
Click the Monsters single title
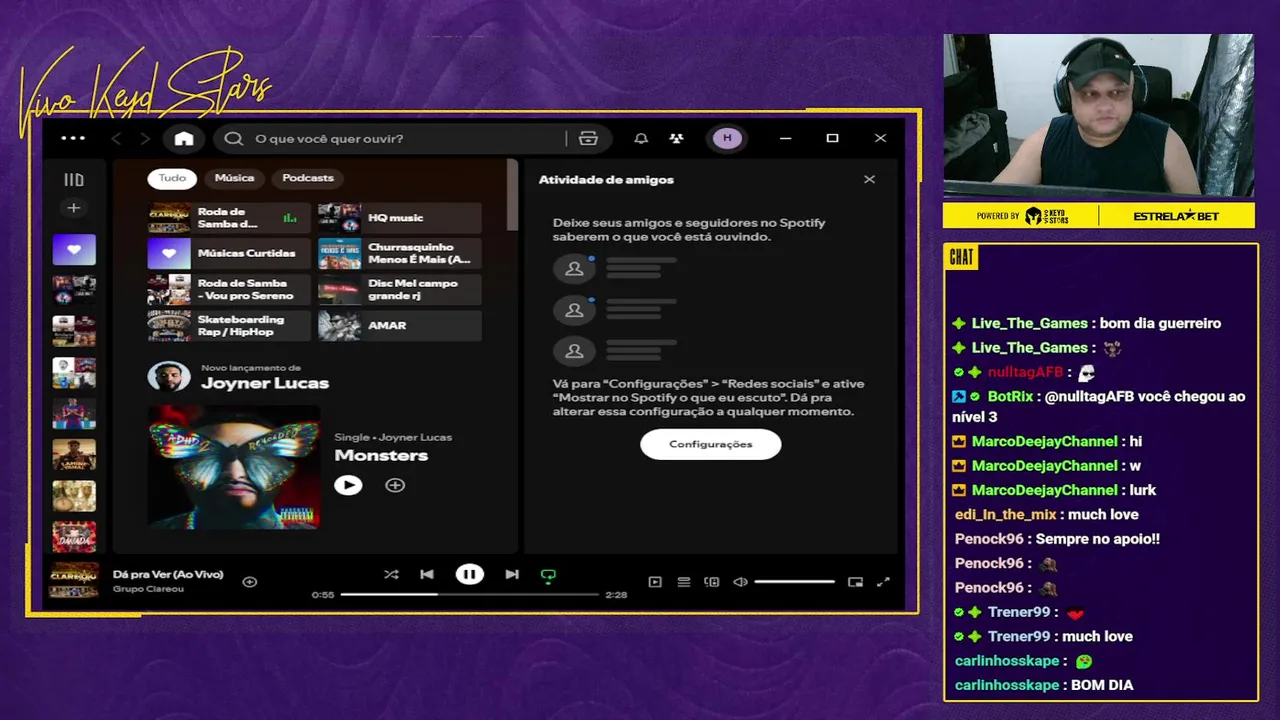point(381,455)
